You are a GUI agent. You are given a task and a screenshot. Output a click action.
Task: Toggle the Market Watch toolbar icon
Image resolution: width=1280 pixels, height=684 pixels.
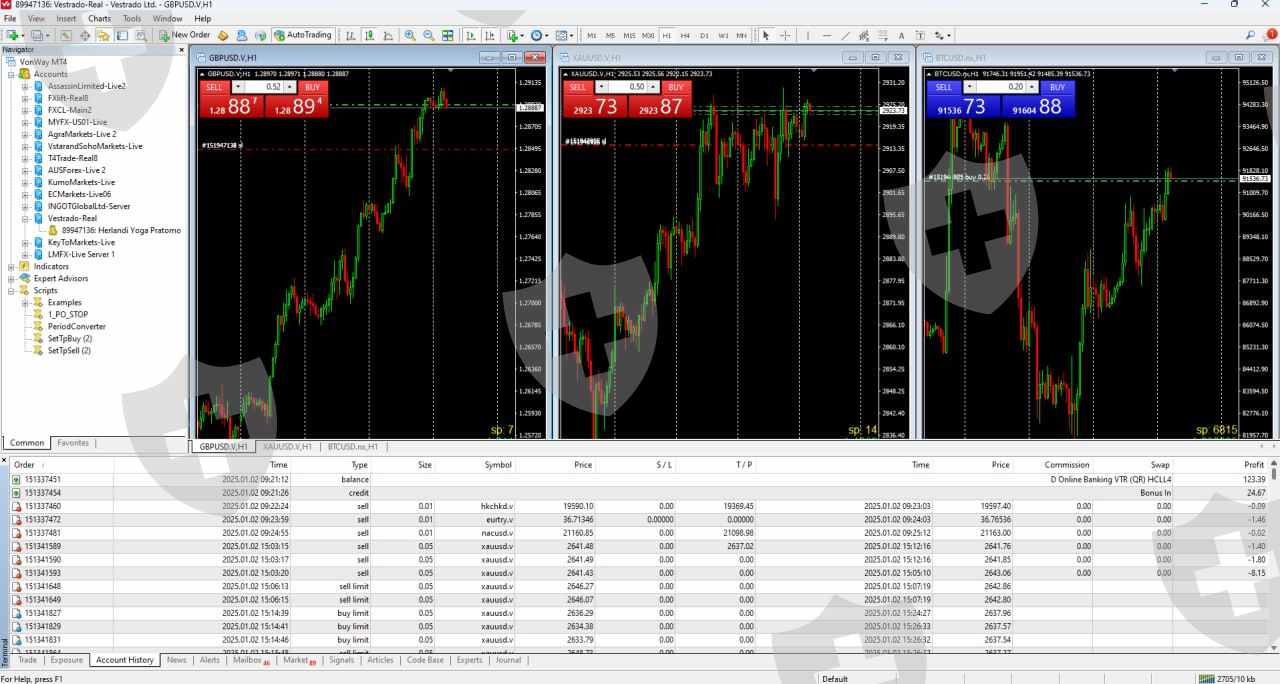click(65, 35)
